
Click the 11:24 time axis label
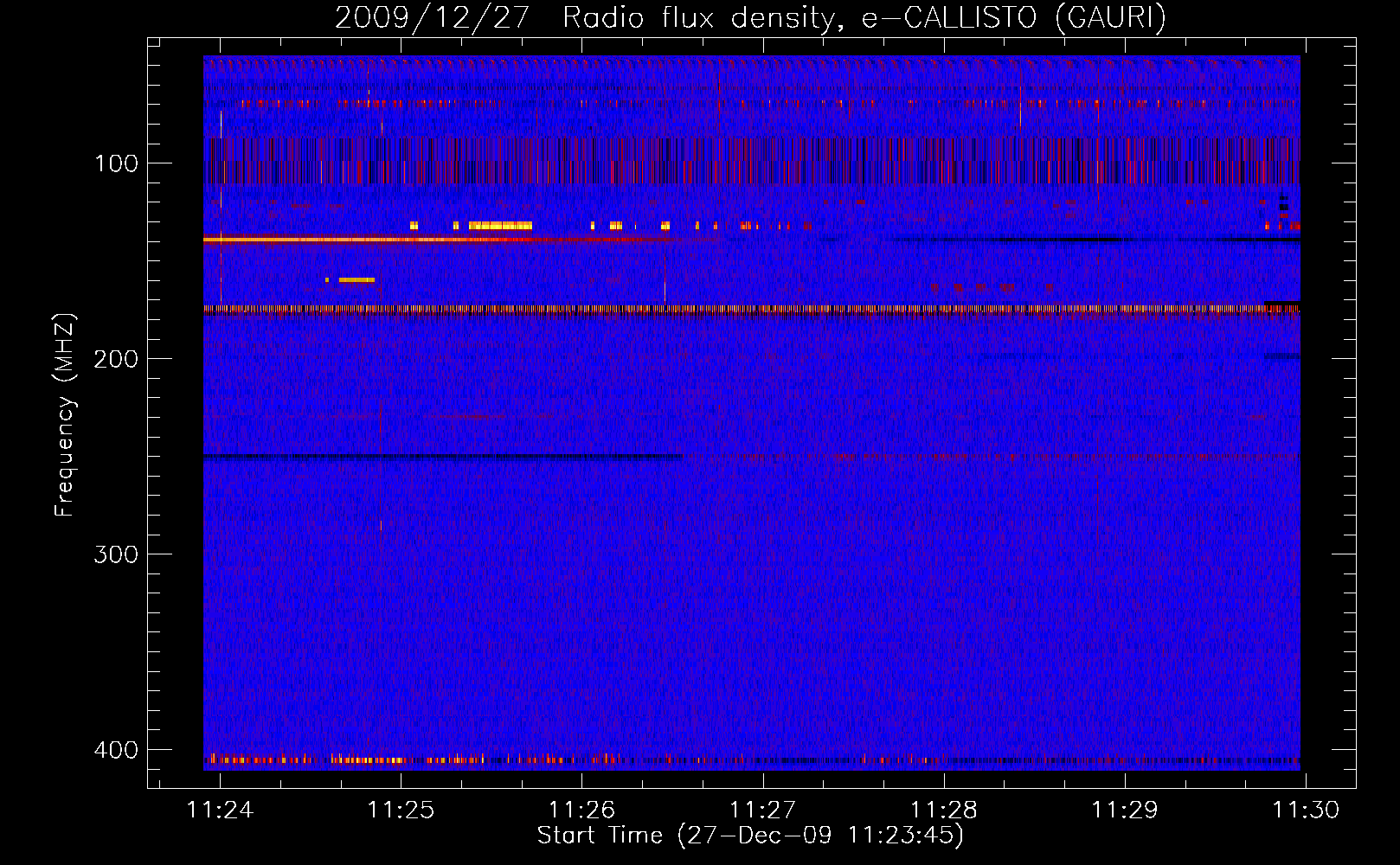220,810
